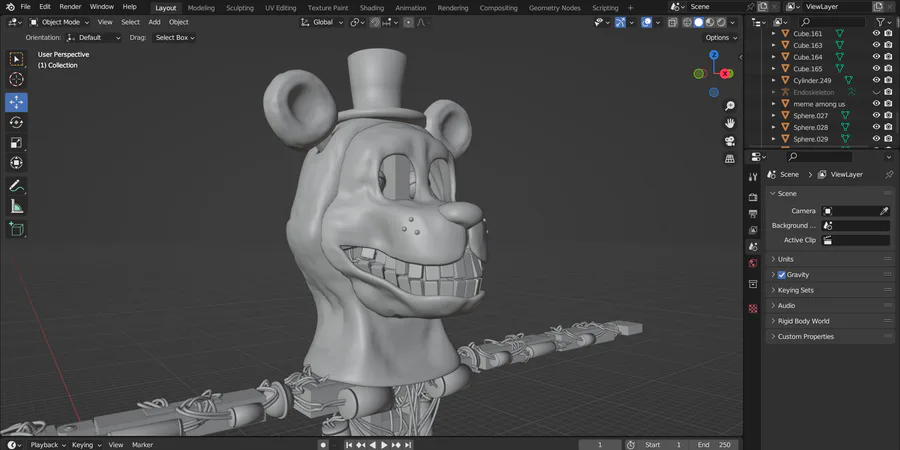Open the File menu
This screenshot has height=450, width=900.
[x=25, y=7]
